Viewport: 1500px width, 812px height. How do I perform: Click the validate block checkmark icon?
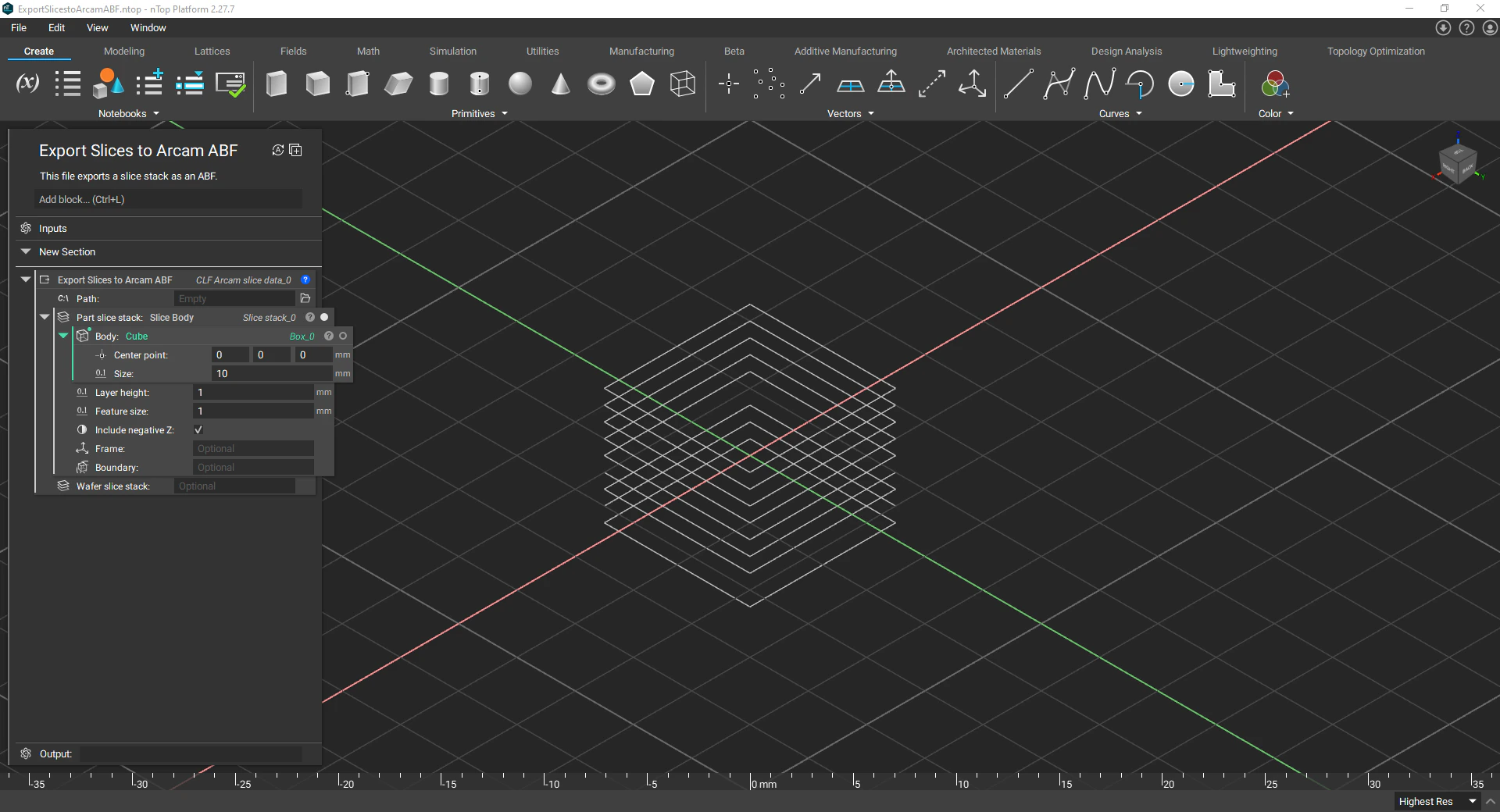click(230, 84)
